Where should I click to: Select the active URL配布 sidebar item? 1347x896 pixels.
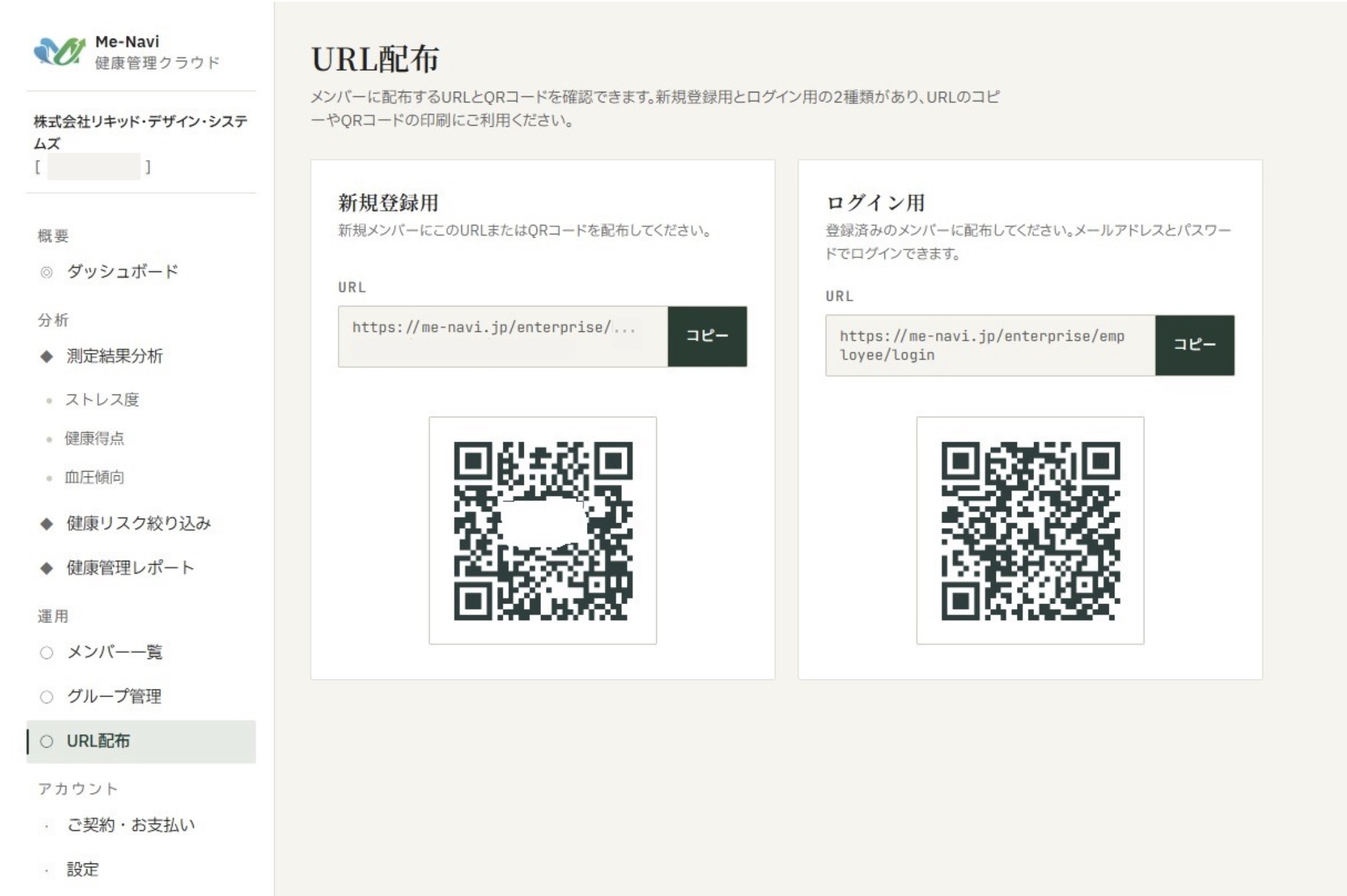(141, 741)
